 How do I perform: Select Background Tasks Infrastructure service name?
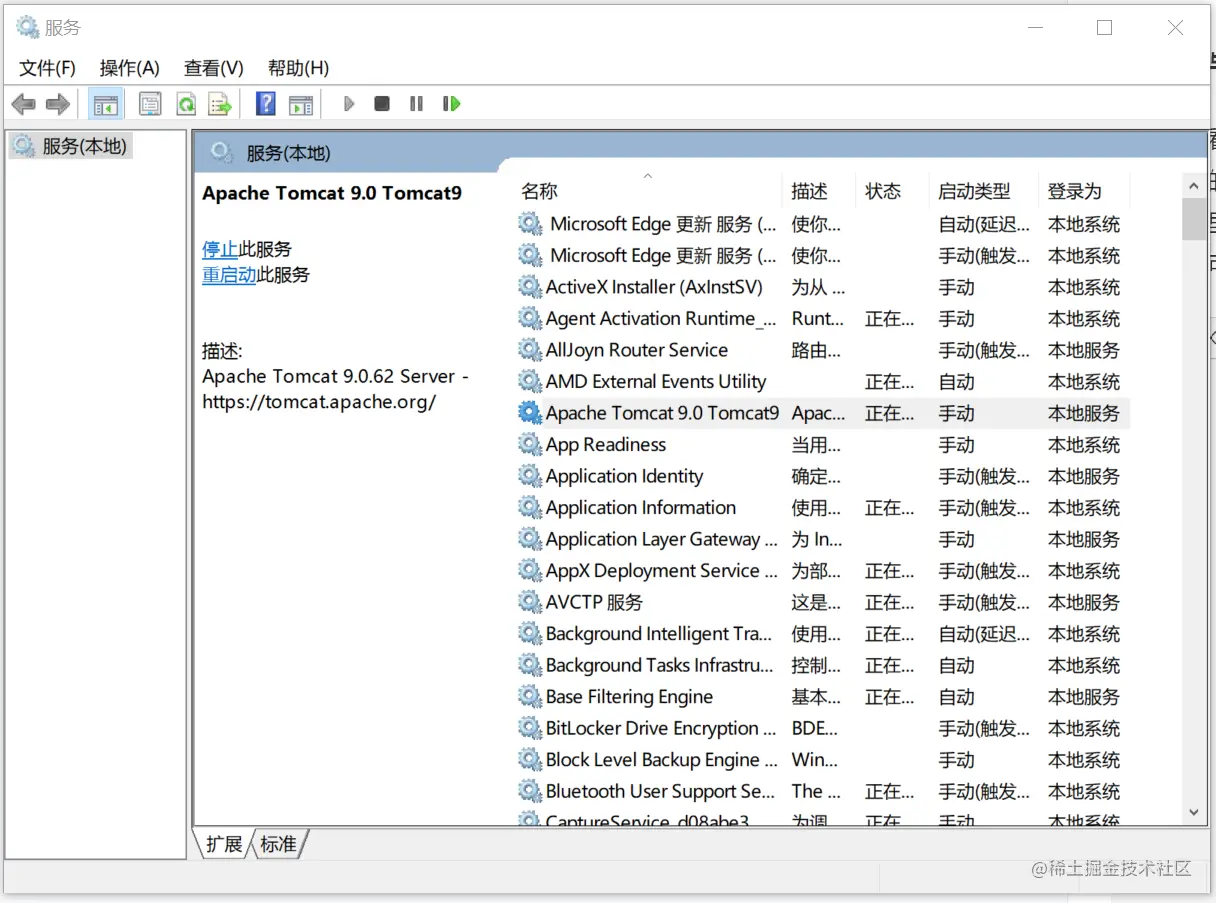tap(660, 665)
